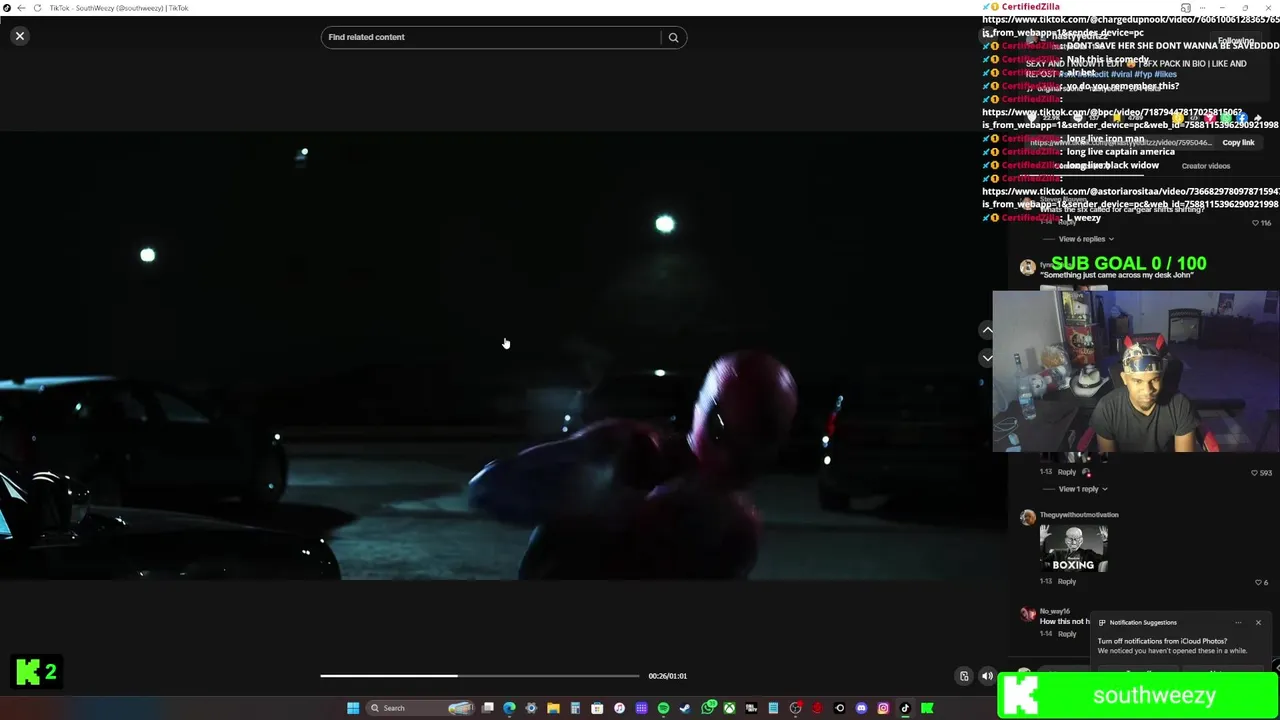The width and height of the screenshot is (1280, 720).
Task: Expand View 6 replies
Action: (1085, 239)
